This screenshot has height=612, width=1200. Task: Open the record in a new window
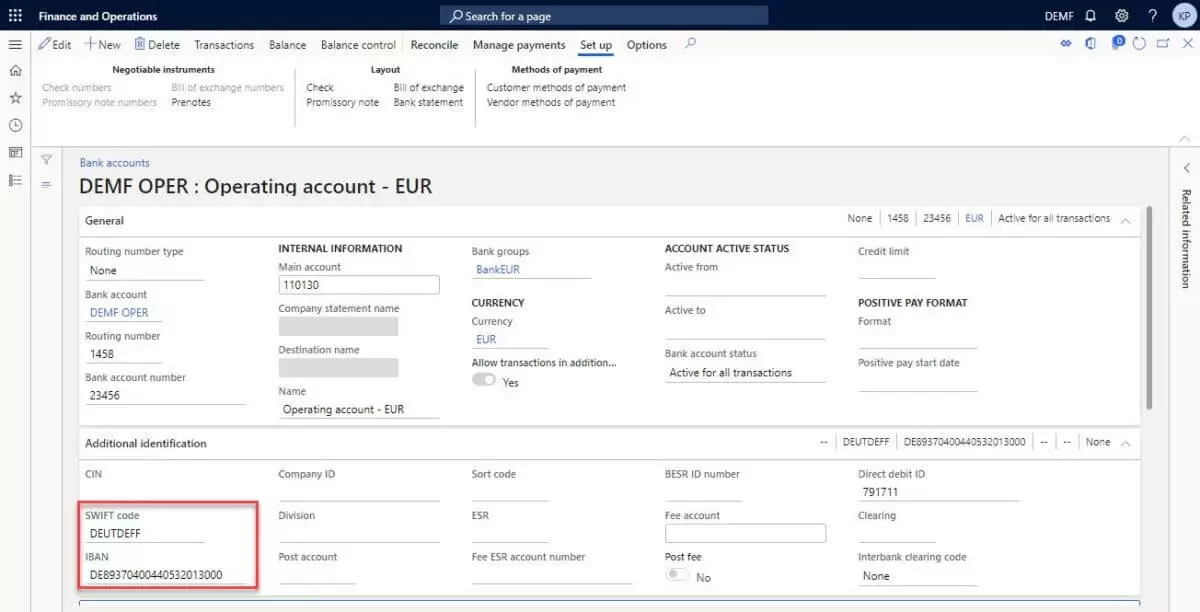[1163, 44]
